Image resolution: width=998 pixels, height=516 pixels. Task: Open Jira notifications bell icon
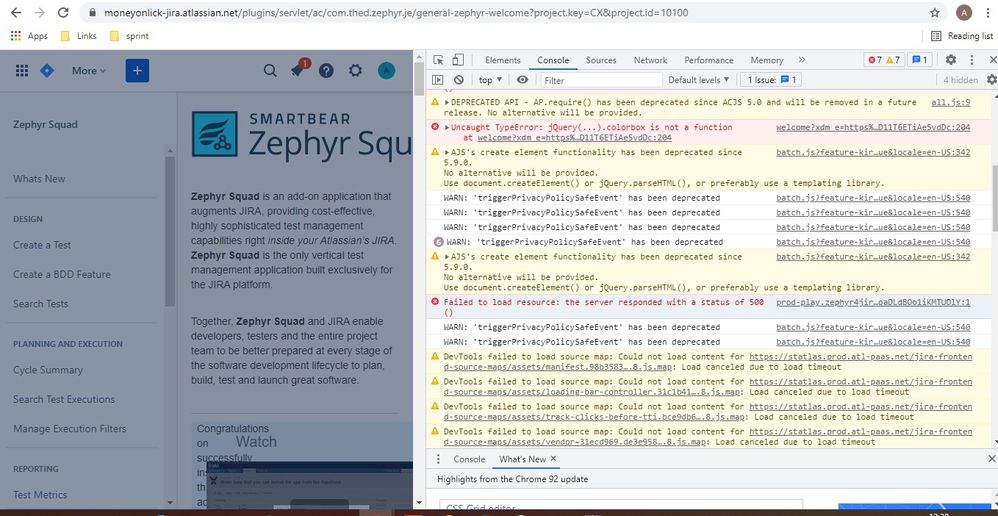pos(297,71)
